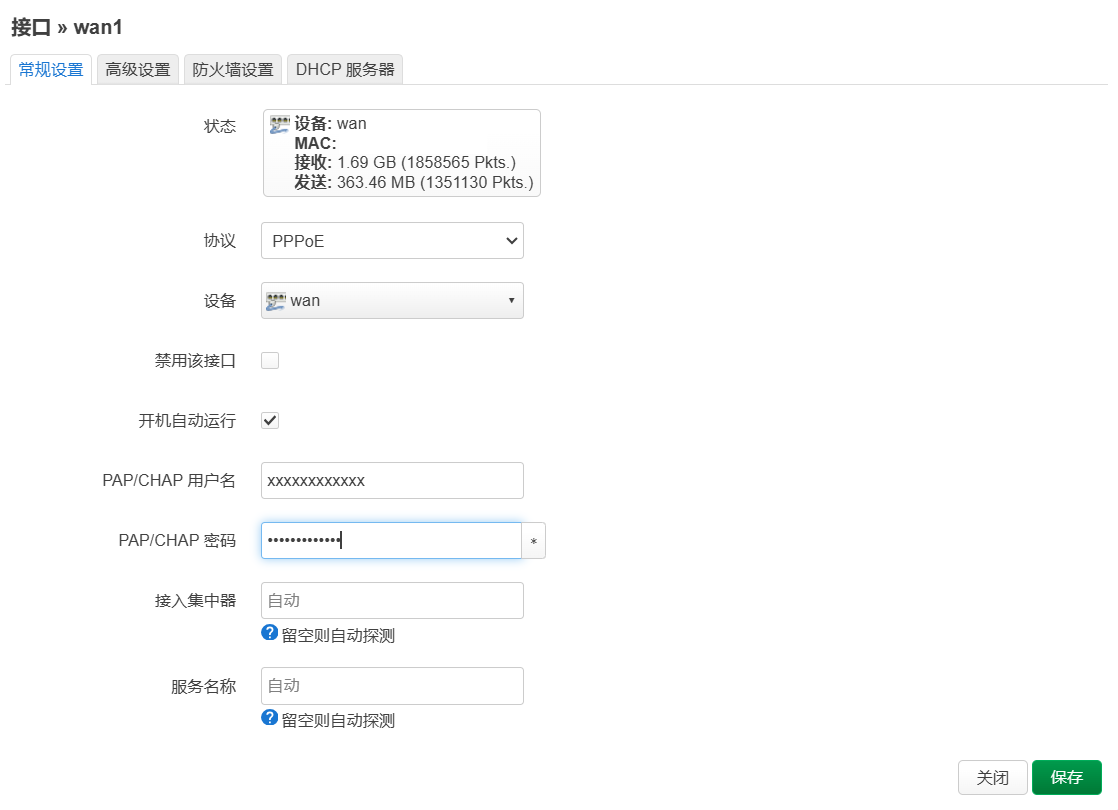The height and width of the screenshot is (810, 1118).
Task: Enable the 禁用该接口 checkbox
Action: click(x=270, y=361)
